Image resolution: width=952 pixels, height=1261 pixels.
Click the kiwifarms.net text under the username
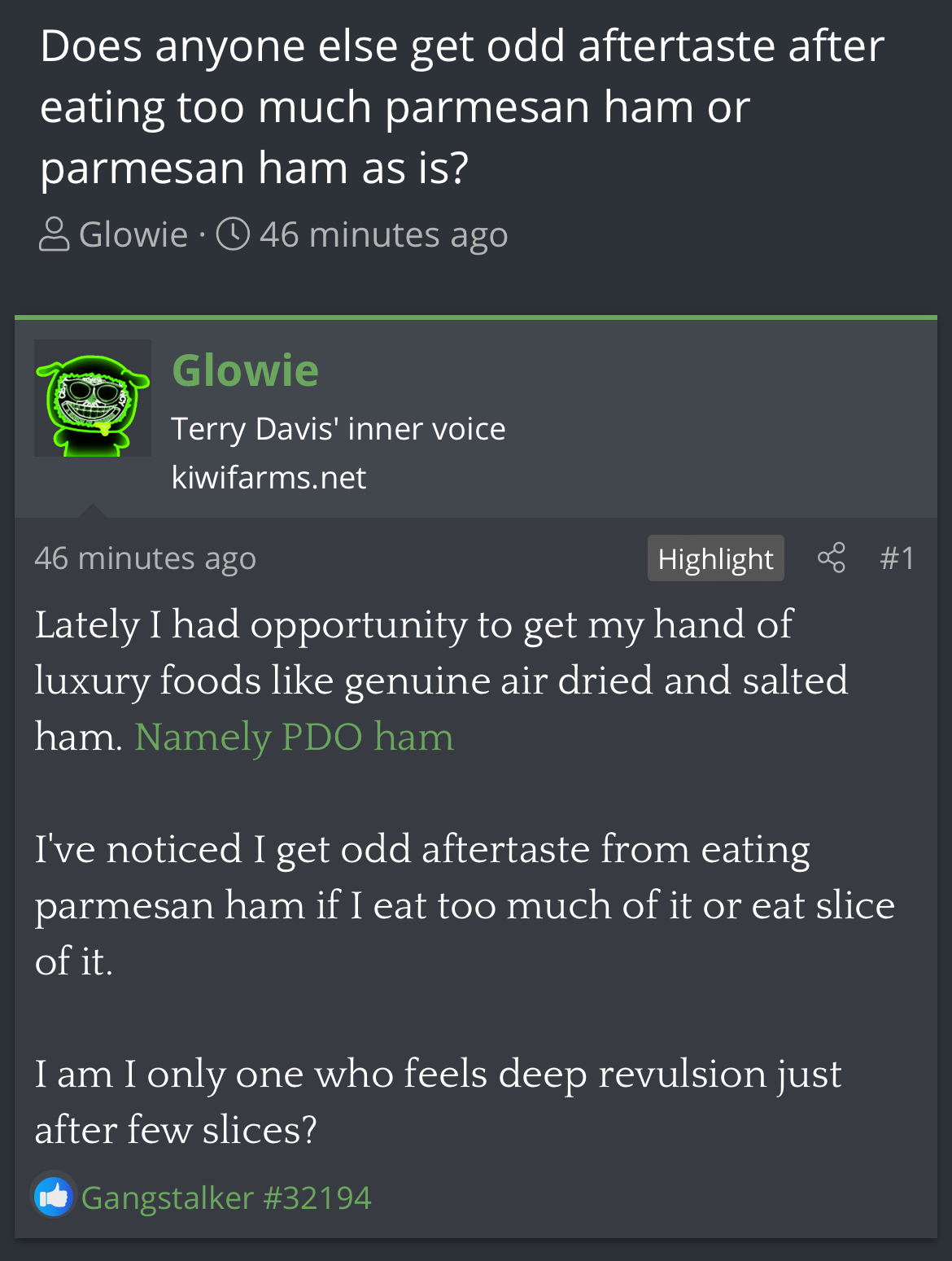(269, 477)
